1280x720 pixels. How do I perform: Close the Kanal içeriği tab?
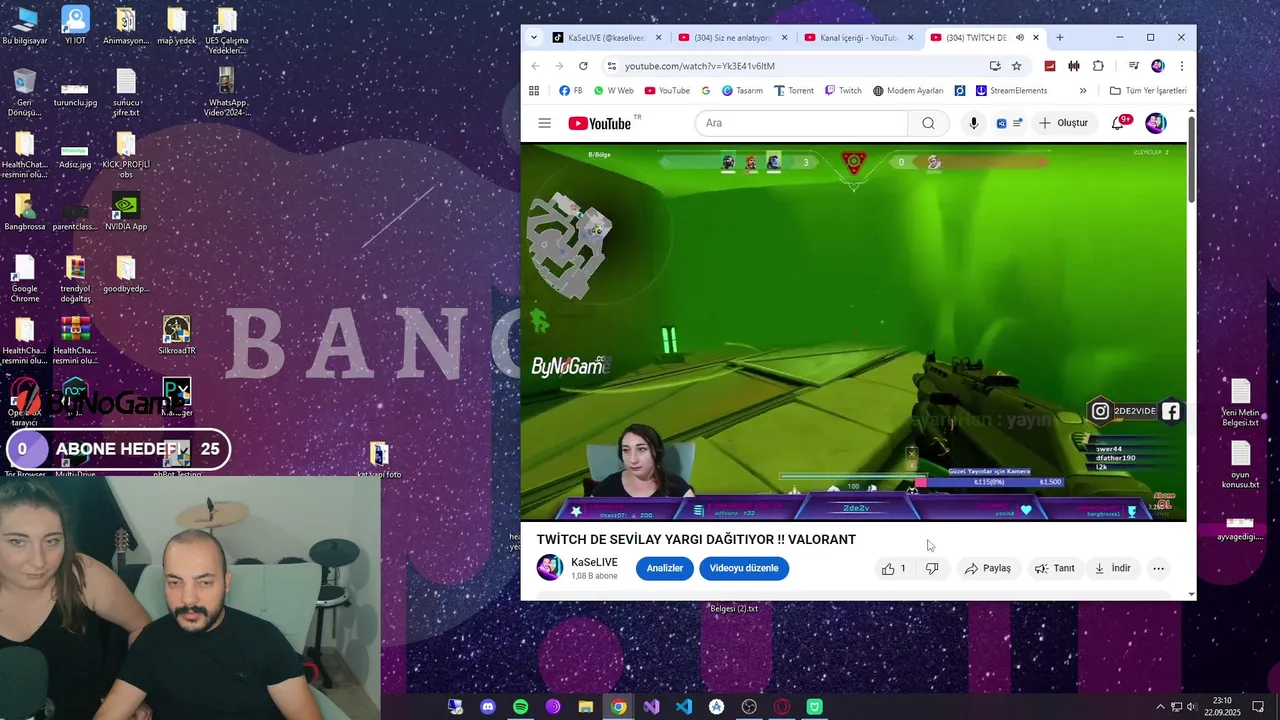(x=910, y=38)
